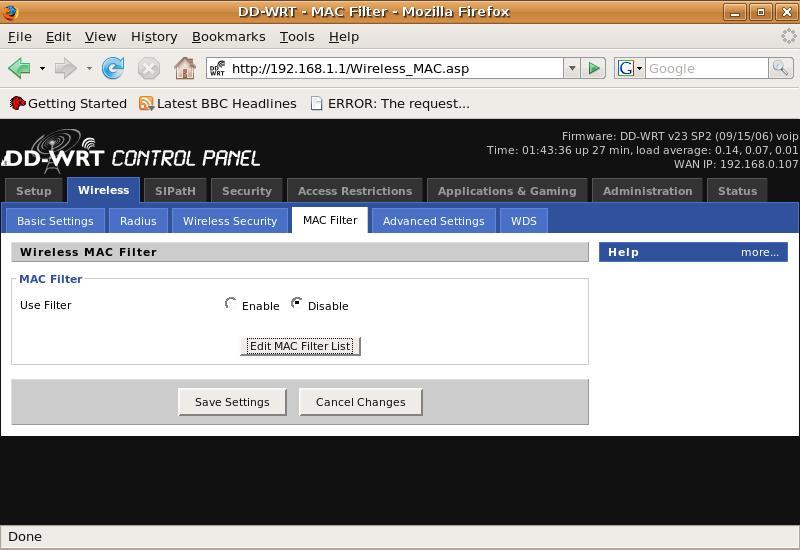Click the Use Filter label
800x550 pixels.
tap(45, 305)
